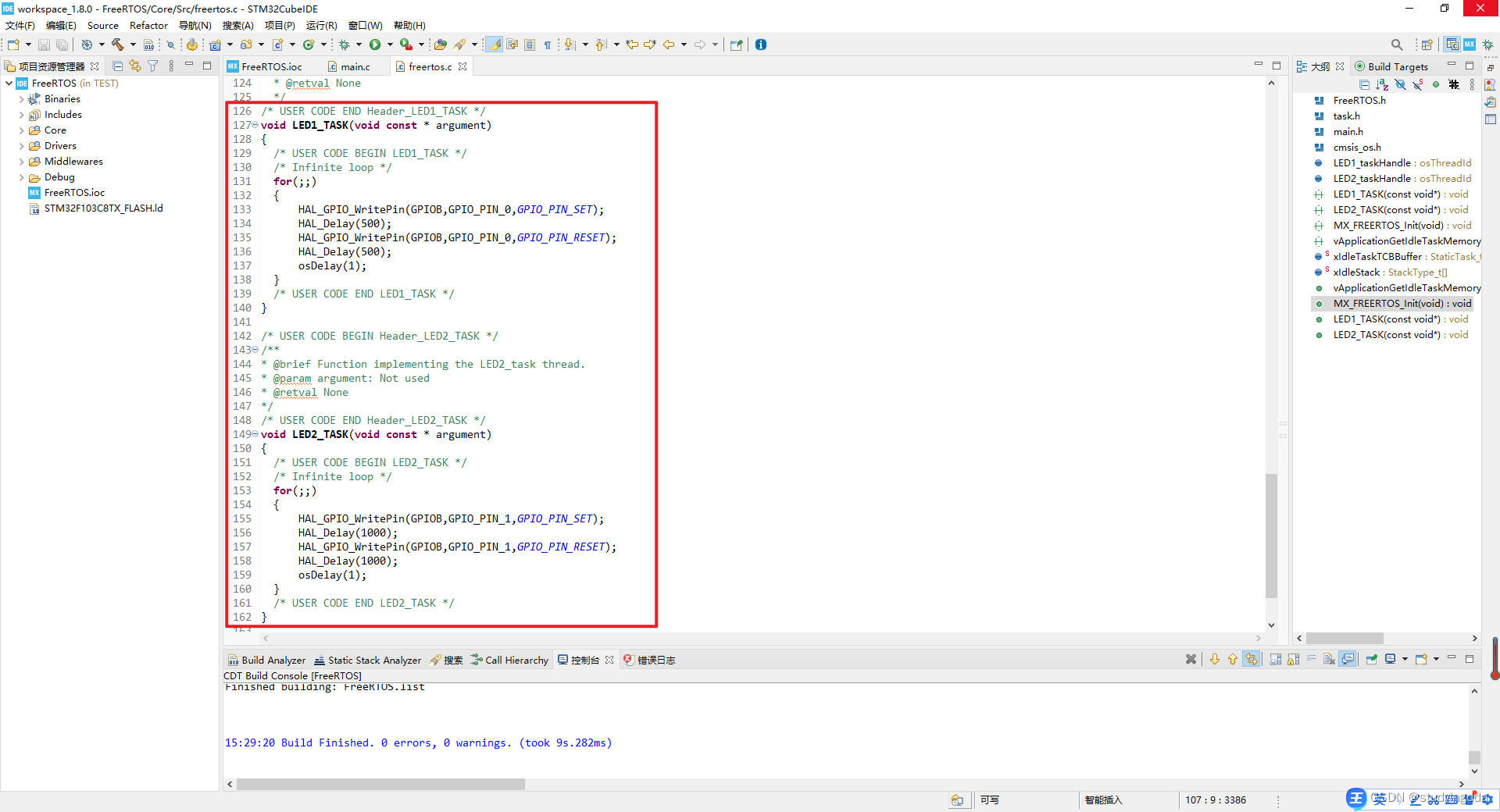The width and height of the screenshot is (1500, 812).
Task: Build the project using the hammer icon
Action: 118,45
